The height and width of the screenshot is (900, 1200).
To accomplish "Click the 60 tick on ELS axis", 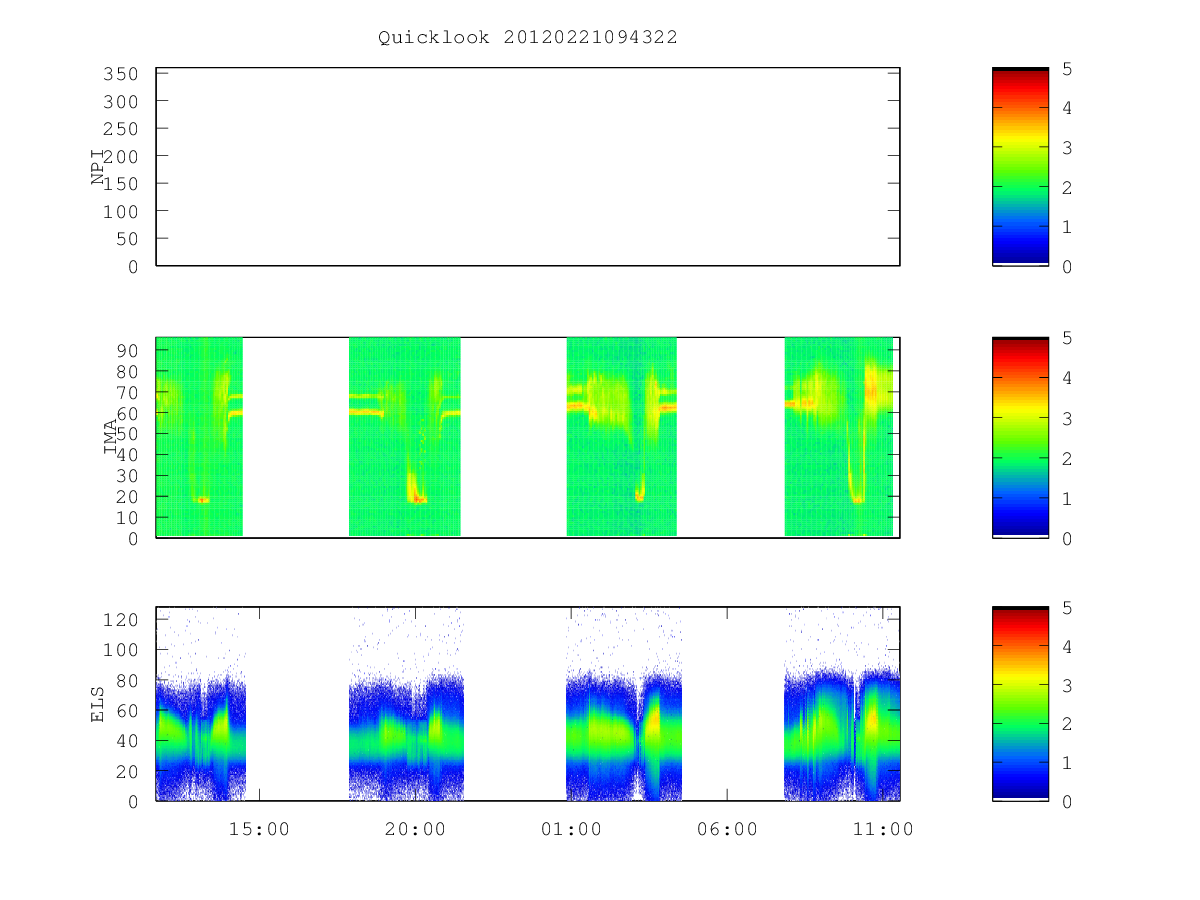I will [127, 710].
